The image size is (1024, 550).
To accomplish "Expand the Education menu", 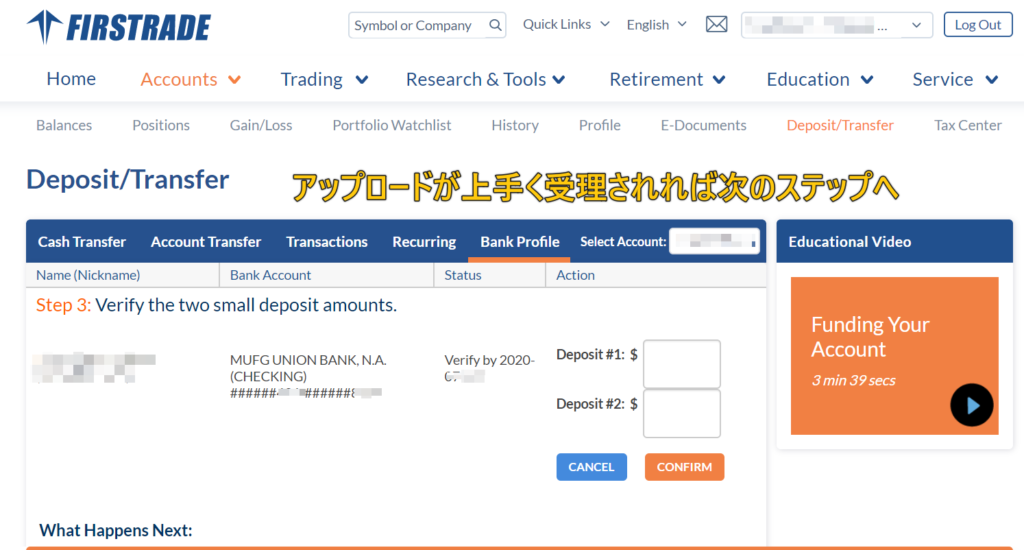I will pos(820,79).
